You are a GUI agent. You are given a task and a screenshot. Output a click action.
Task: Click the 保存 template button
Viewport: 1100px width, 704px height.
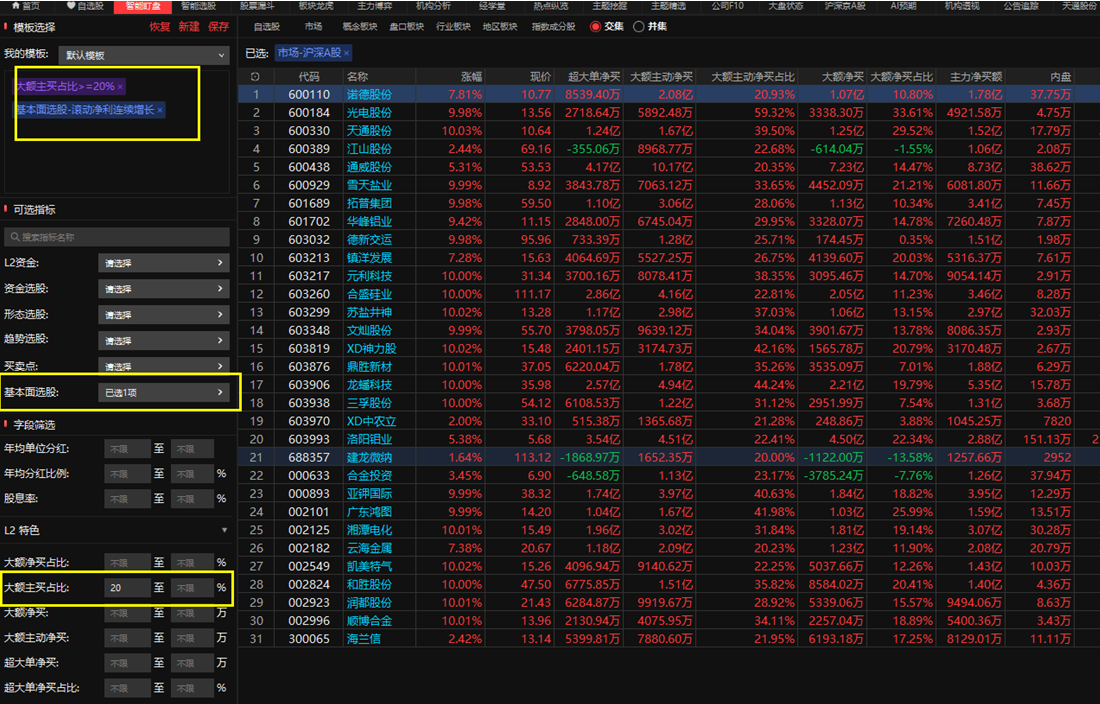[x=218, y=27]
